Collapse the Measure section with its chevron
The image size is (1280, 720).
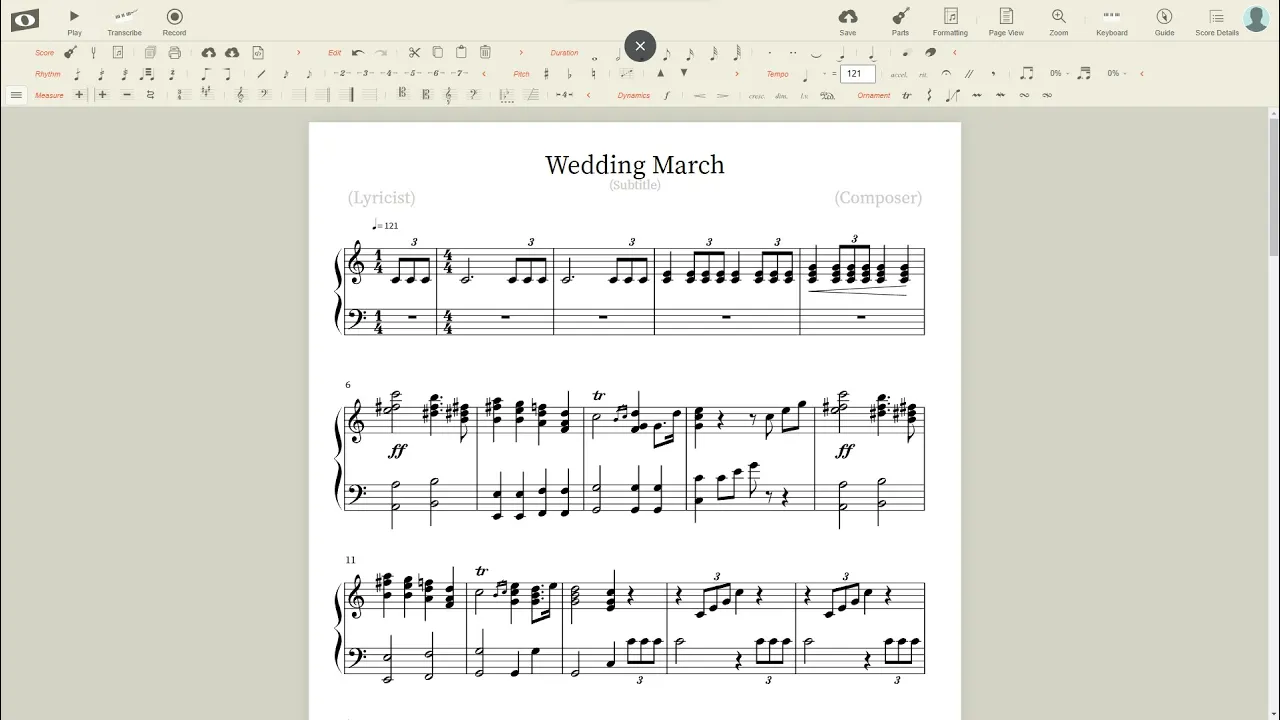[x=588, y=95]
